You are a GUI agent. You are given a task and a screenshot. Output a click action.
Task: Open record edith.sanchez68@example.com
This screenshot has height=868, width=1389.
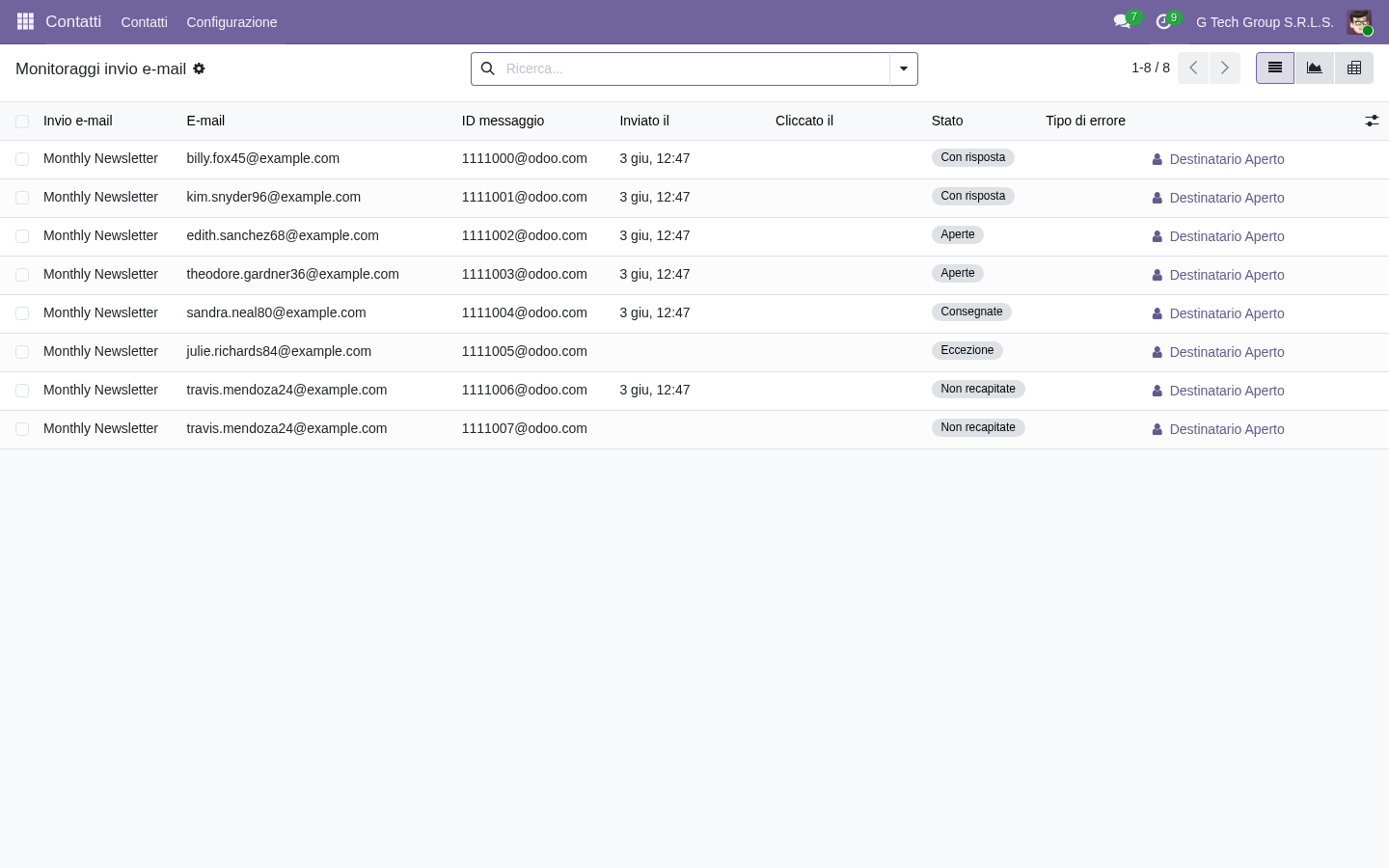pyautogui.click(x=283, y=235)
